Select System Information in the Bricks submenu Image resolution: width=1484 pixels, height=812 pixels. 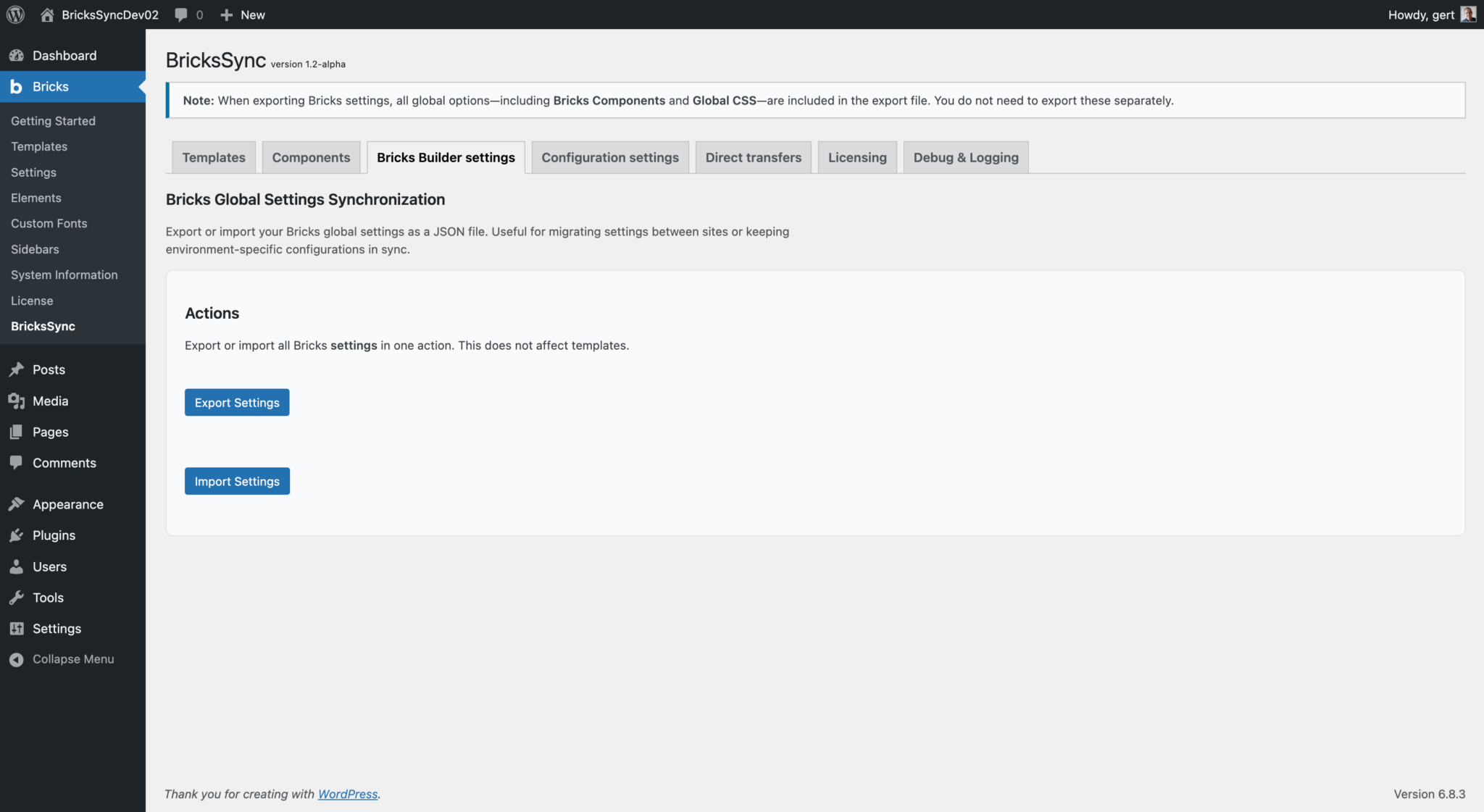[64, 275]
